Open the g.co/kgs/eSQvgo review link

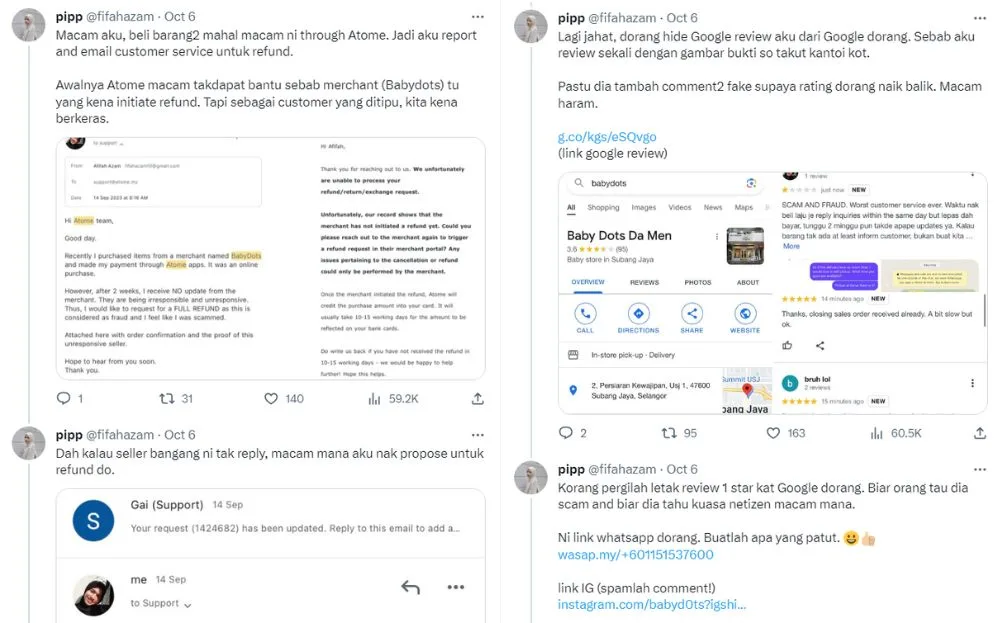[607, 136]
